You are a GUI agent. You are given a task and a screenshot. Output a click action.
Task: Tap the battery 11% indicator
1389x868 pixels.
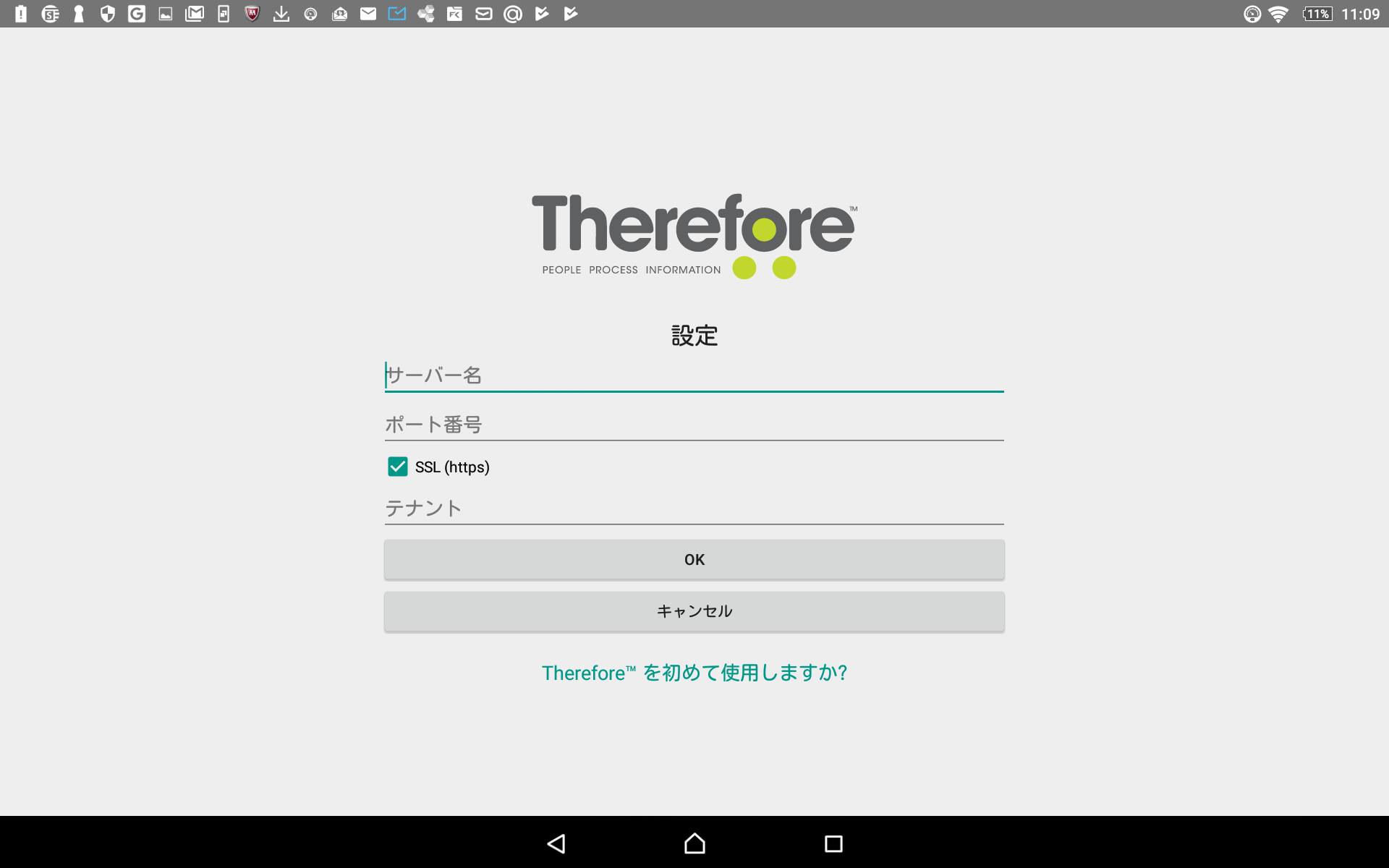pyautogui.click(x=1317, y=14)
